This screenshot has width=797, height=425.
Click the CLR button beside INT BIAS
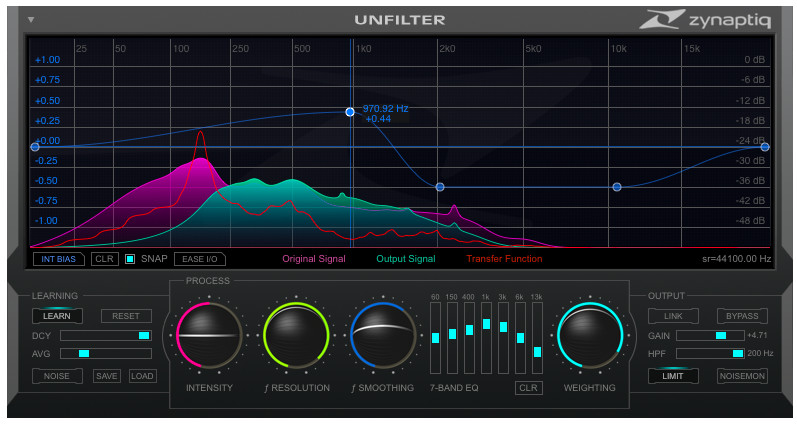coord(105,259)
